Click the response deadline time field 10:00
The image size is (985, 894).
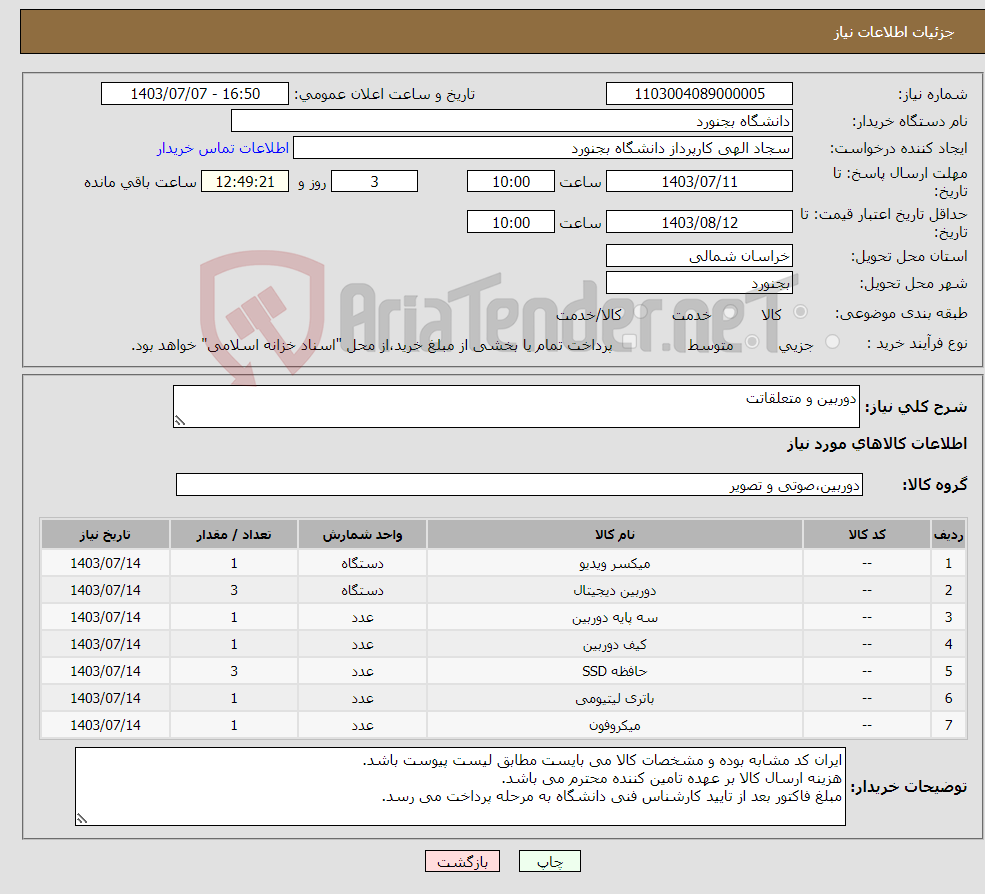click(511, 182)
